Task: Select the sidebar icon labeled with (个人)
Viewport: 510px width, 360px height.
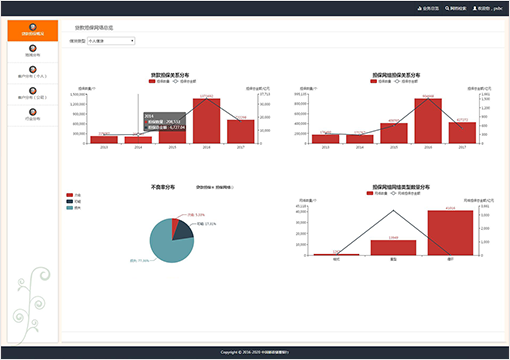Action: click(33, 69)
